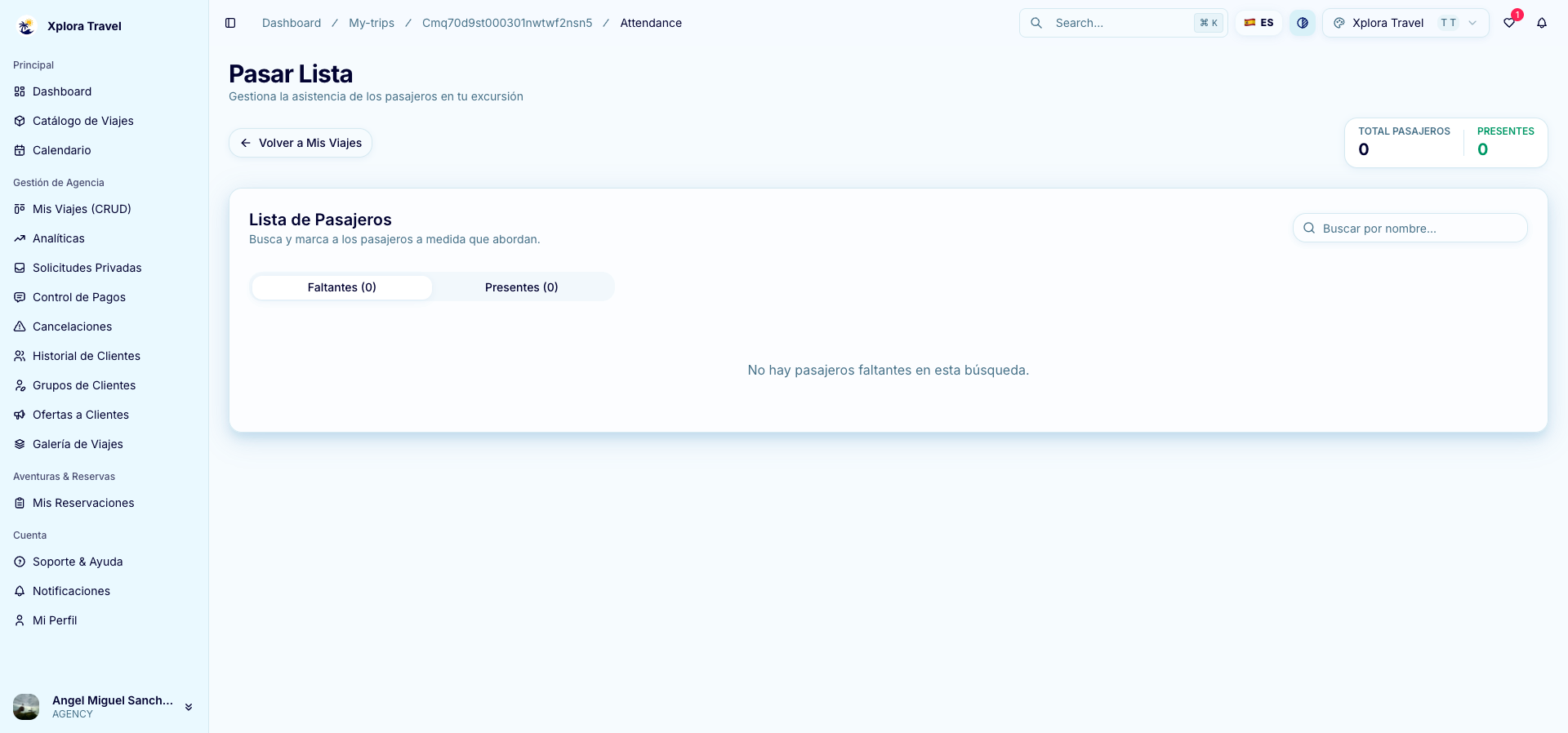Click the Mis Viajes (CRUD) icon

(x=20, y=209)
